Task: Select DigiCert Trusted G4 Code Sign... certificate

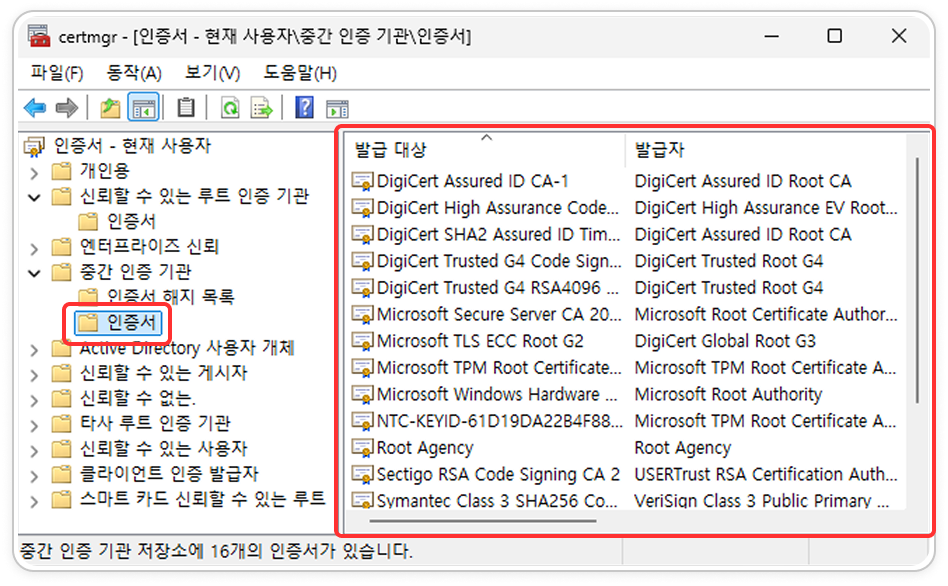Action: (x=499, y=261)
